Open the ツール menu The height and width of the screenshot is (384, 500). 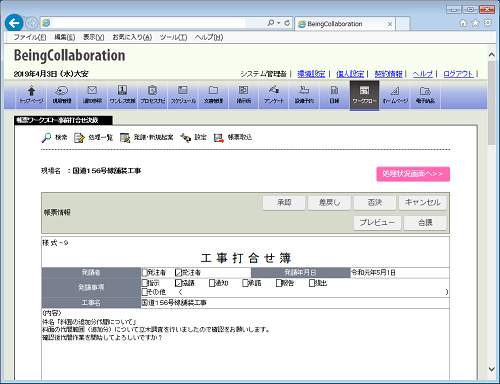[x=173, y=37]
